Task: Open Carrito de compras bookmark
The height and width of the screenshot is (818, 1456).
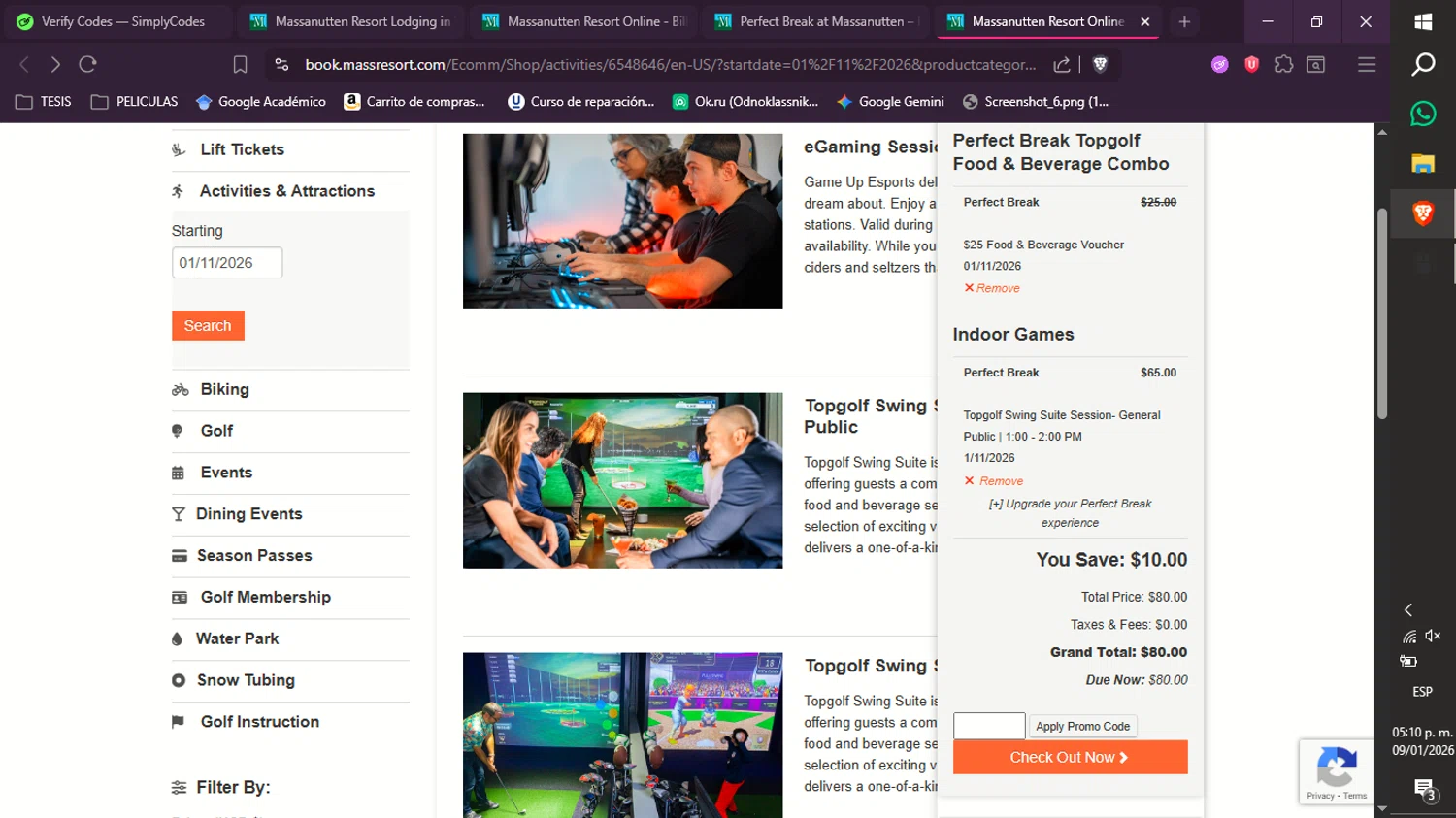Action: [414, 101]
